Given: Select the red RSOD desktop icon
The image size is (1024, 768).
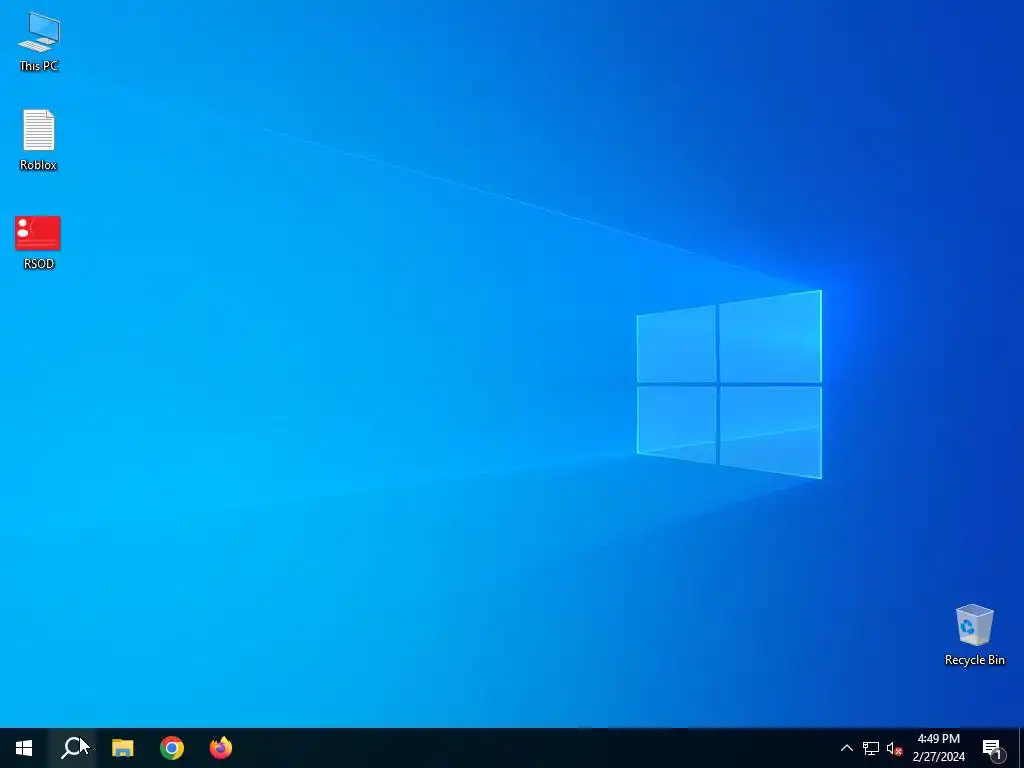Looking at the screenshot, I should point(39,242).
